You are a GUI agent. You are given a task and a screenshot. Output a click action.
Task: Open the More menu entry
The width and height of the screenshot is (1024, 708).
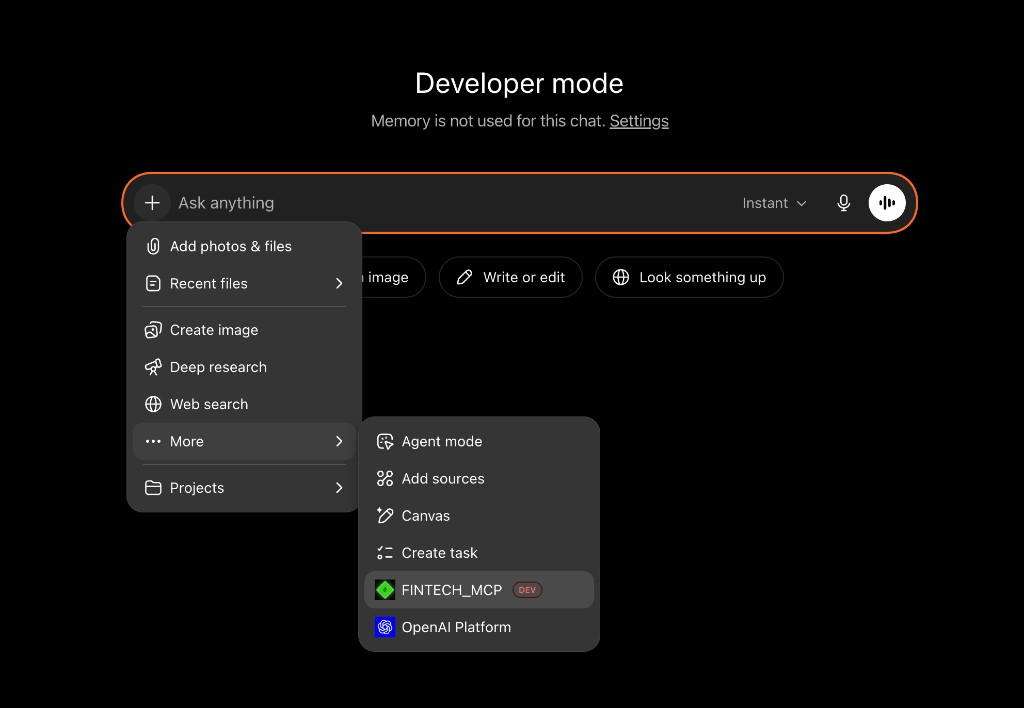coord(244,442)
